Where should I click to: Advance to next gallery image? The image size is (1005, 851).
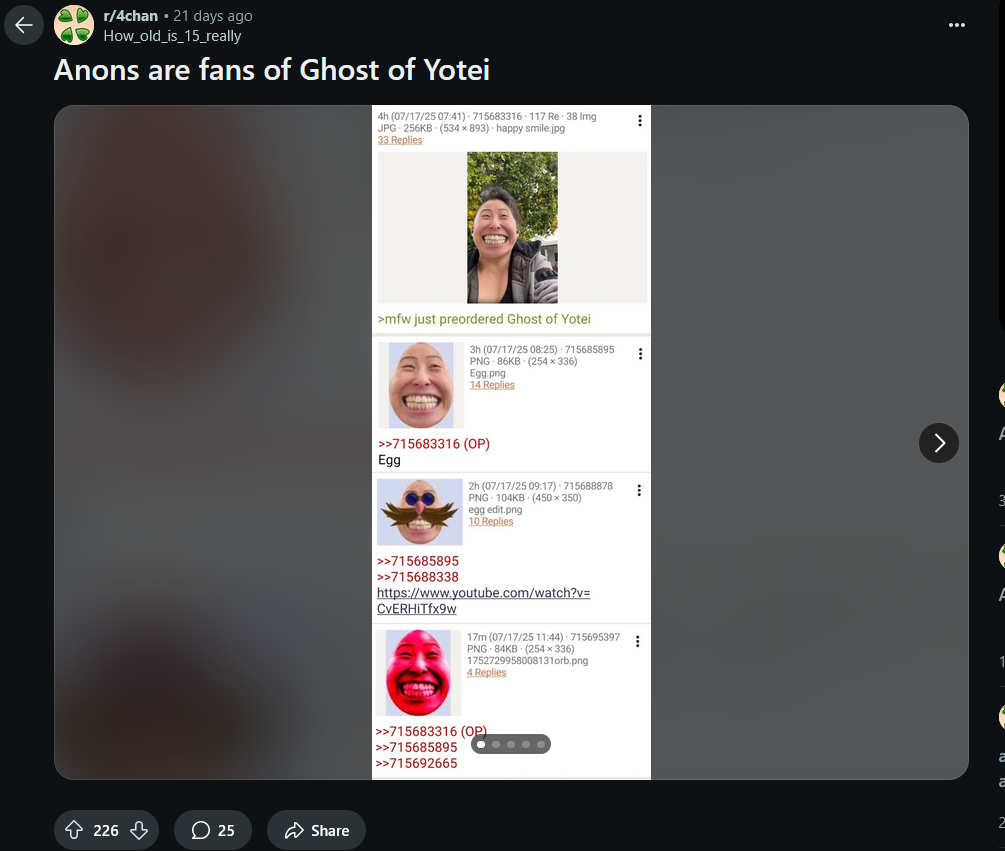[x=938, y=443]
